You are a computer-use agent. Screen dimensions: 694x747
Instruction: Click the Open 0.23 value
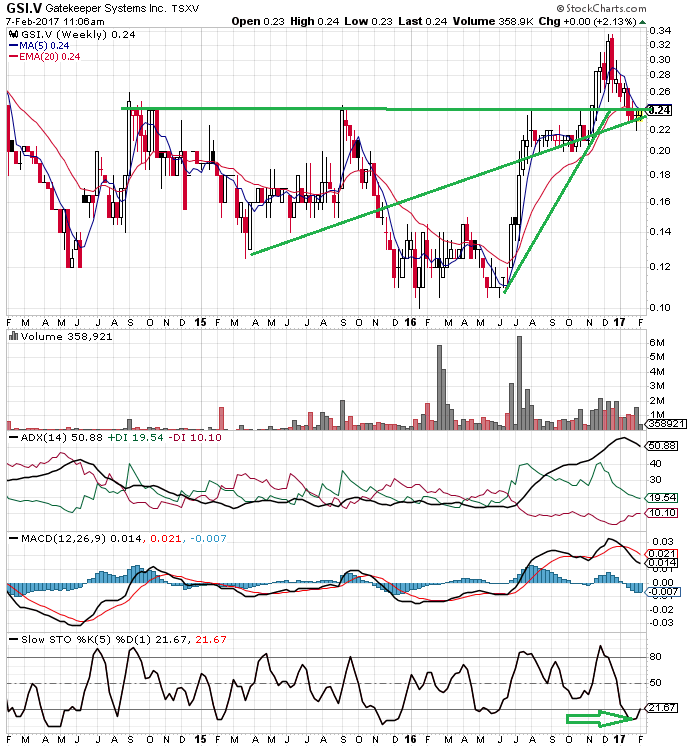(x=258, y=21)
